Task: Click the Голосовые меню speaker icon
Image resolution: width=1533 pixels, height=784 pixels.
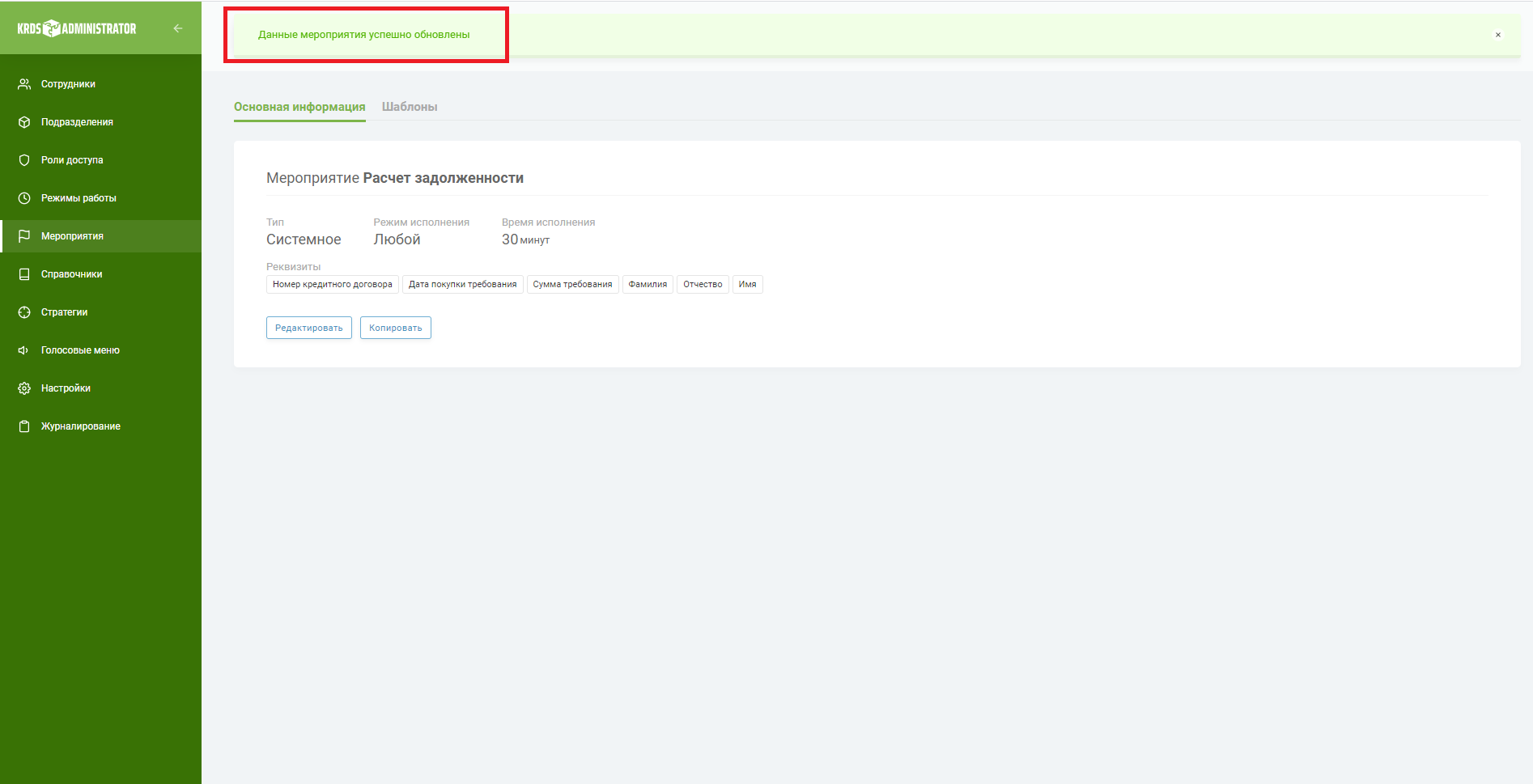Action: pyautogui.click(x=24, y=350)
